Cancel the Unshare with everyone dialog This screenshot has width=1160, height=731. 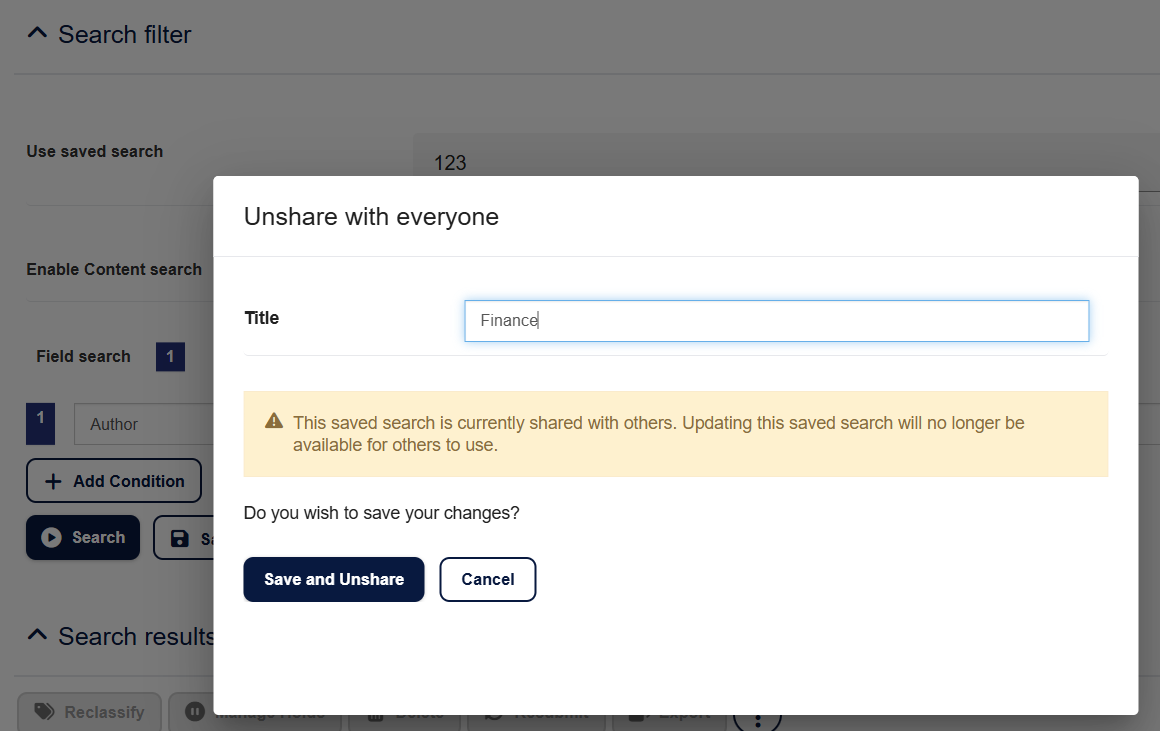(x=488, y=580)
